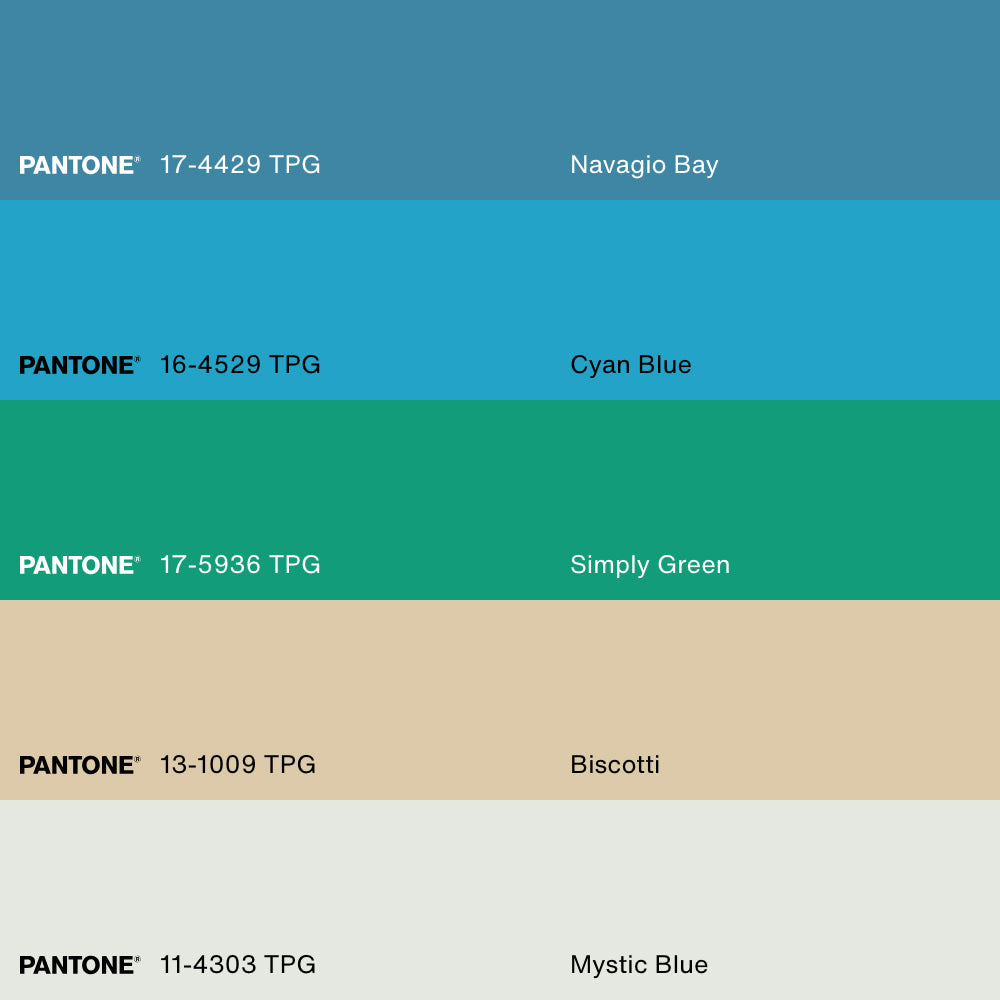
Task: Select the 17-5936 TPG code text
Action: [240, 565]
